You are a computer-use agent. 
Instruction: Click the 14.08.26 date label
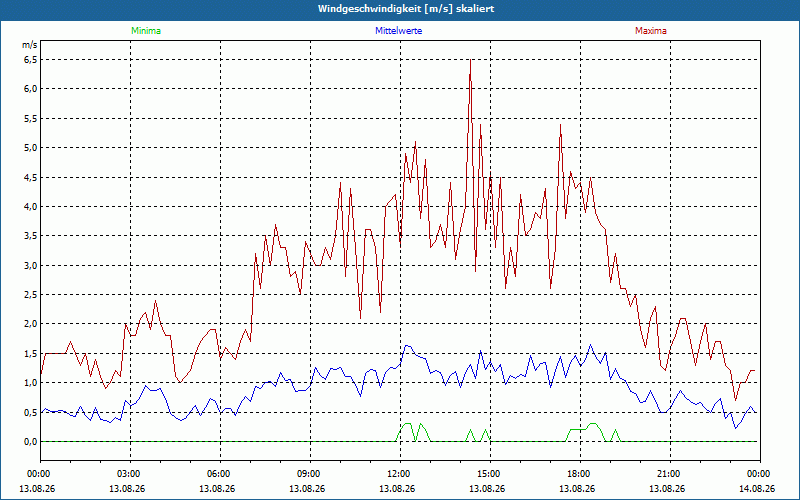757,488
